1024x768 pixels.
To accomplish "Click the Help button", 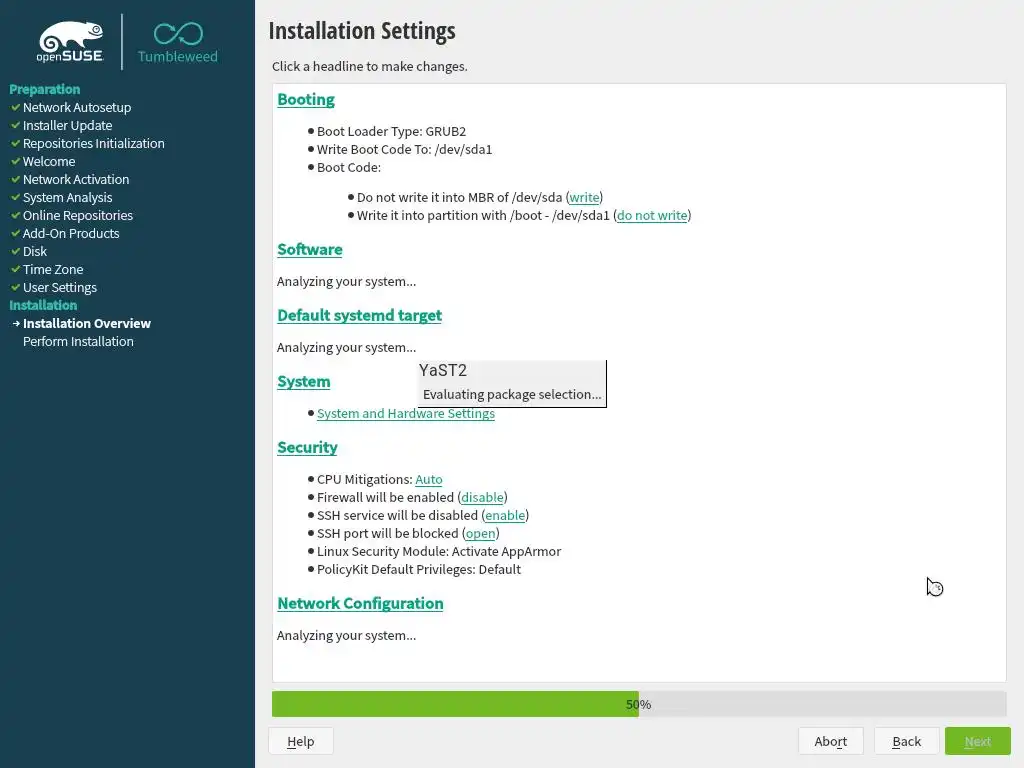I will (x=300, y=741).
